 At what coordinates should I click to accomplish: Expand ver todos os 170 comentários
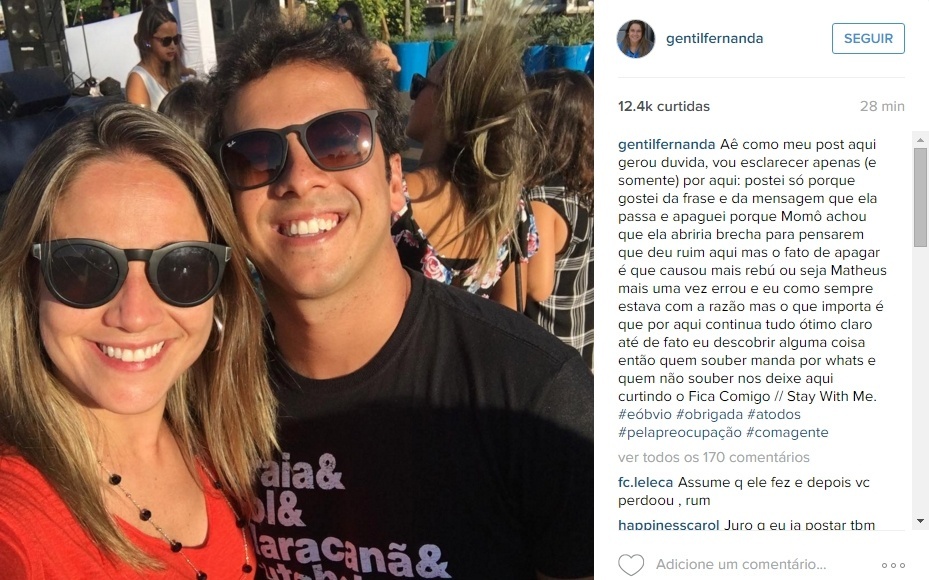click(713, 457)
